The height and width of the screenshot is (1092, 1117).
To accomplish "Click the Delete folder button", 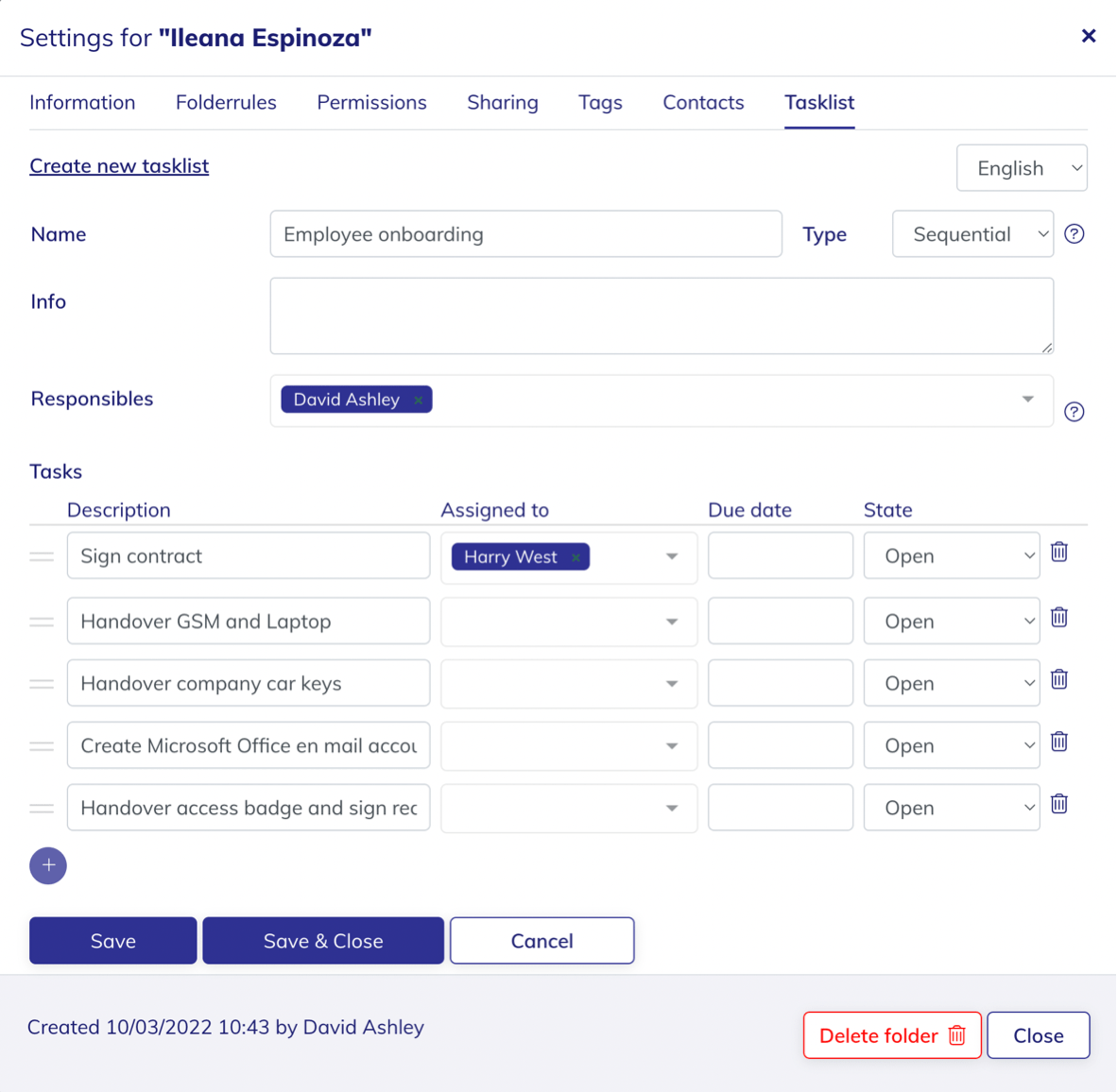I will pos(892,1035).
